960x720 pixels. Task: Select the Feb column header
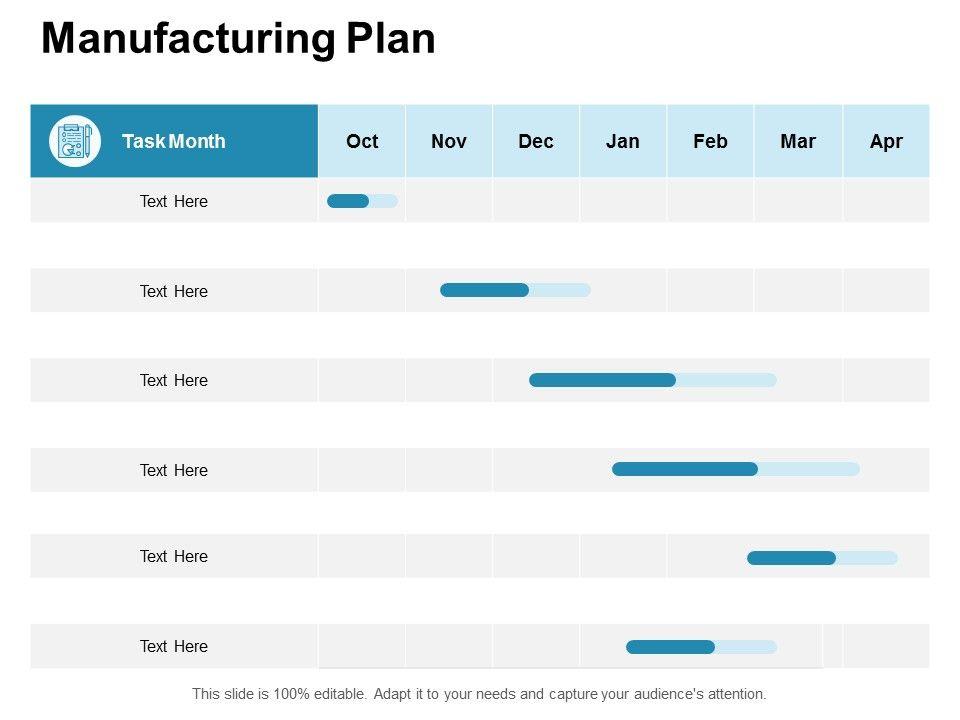pyautogui.click(x=710, y=141)
